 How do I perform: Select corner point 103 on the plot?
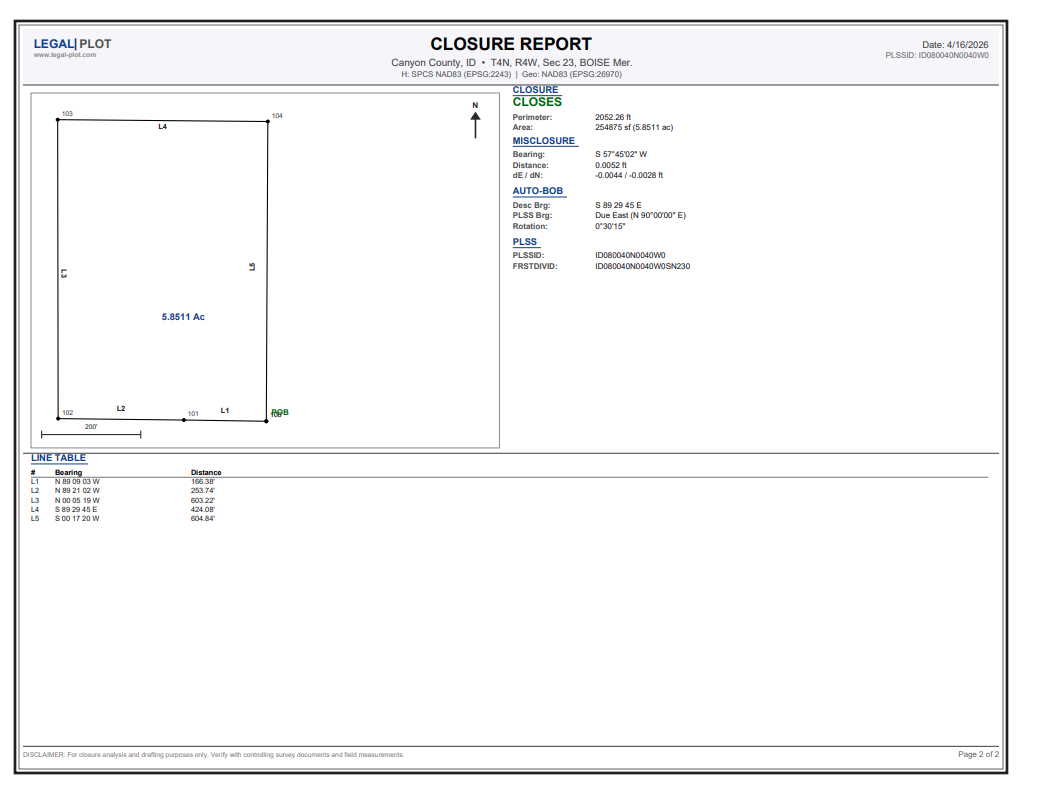point(58,119)
